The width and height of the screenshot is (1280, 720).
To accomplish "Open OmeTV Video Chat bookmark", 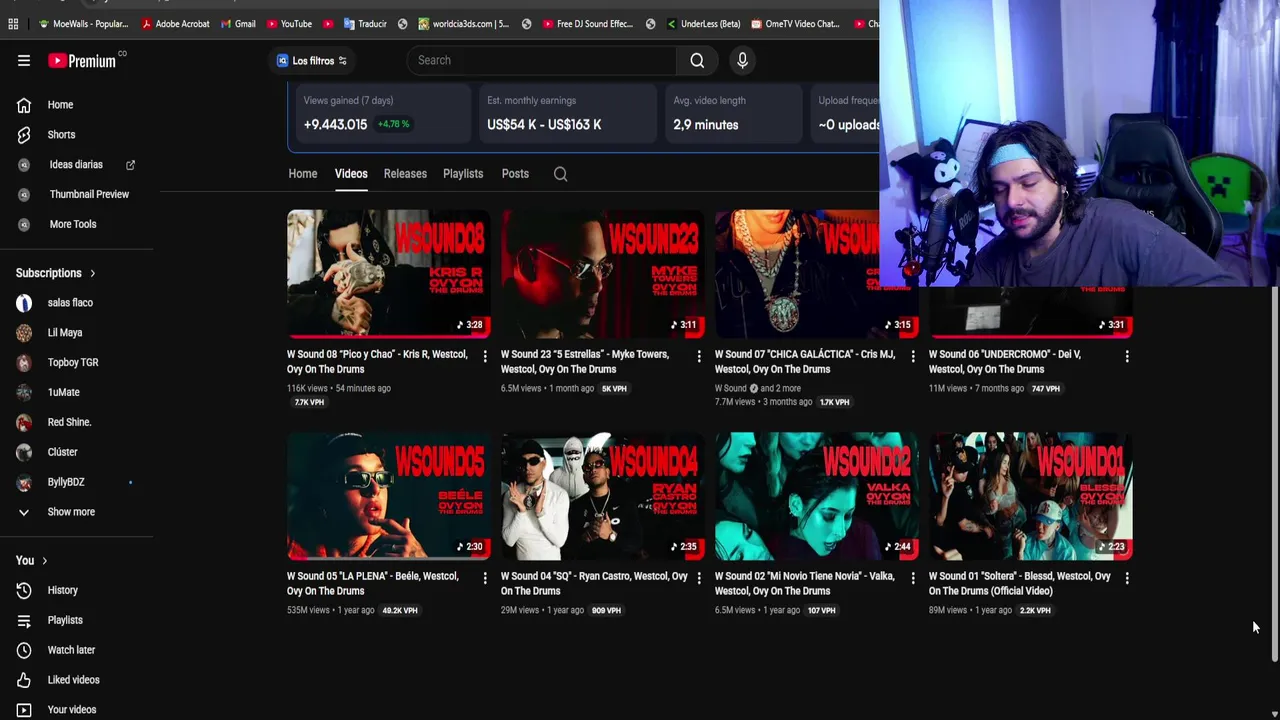I will tap(795, 24).
